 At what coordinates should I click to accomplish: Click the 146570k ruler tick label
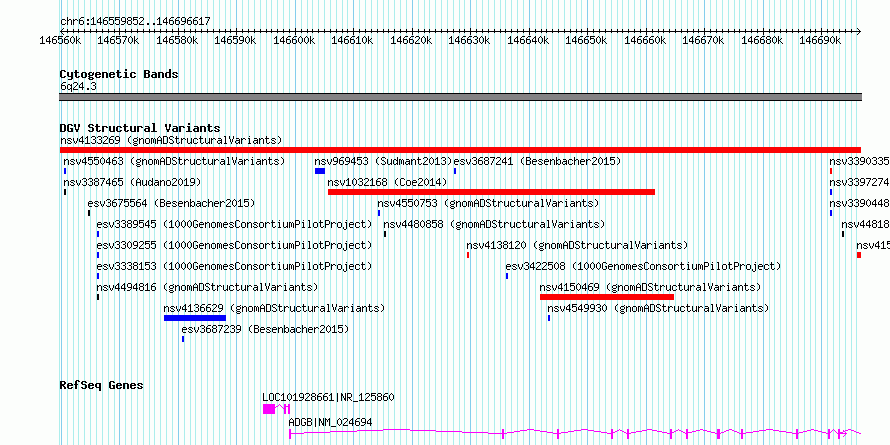click(x=118, y=40)
